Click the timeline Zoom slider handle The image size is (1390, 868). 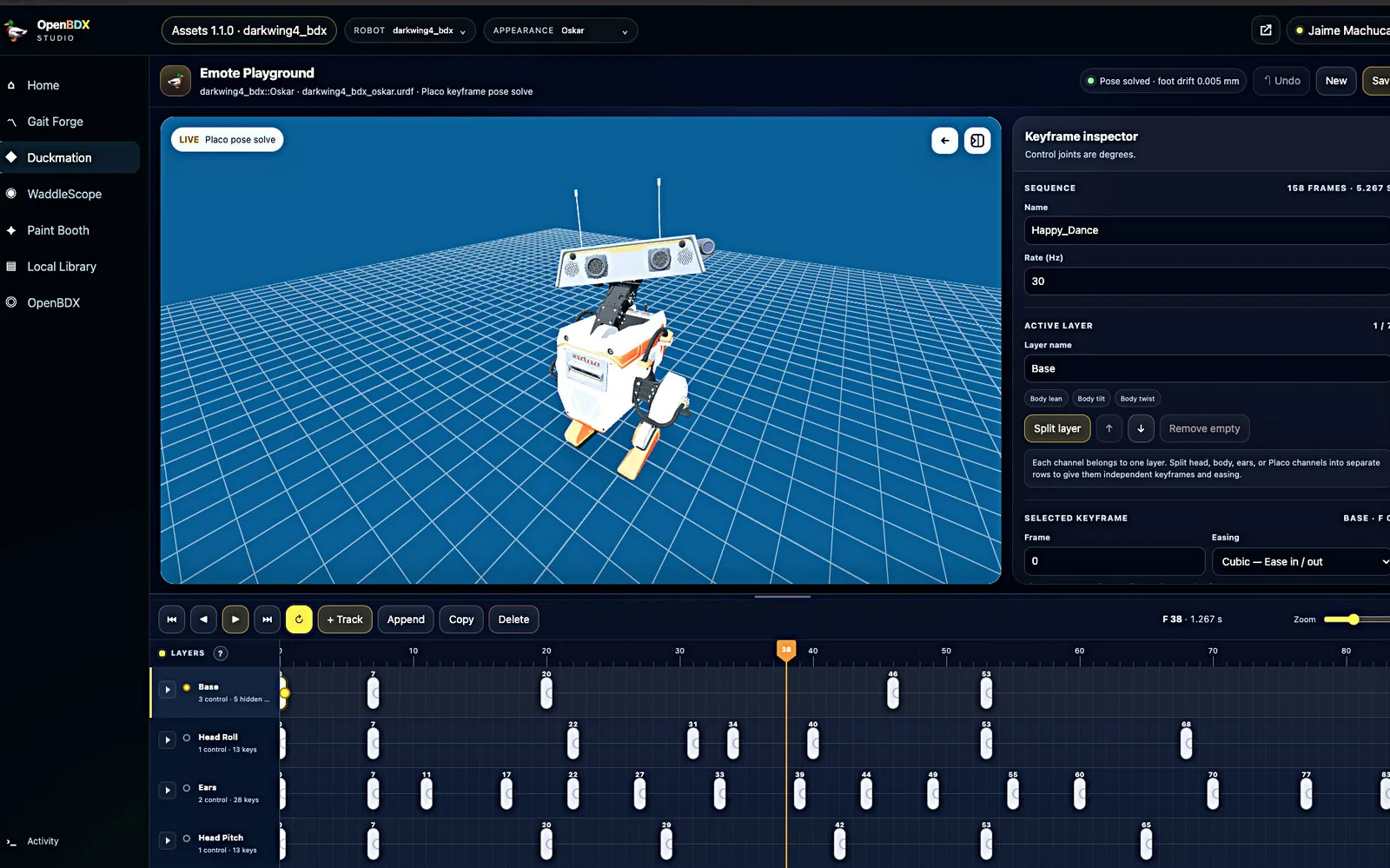click(1354, 620)
